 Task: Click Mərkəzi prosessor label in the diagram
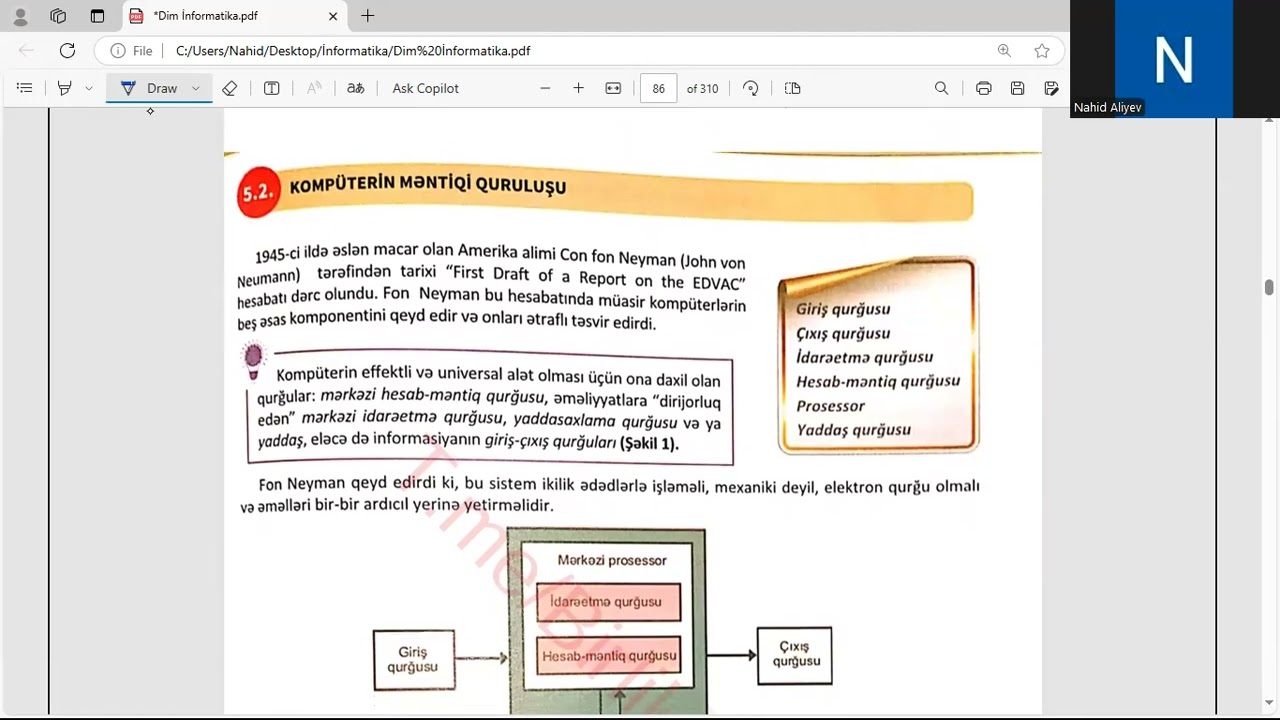[612, 560]
